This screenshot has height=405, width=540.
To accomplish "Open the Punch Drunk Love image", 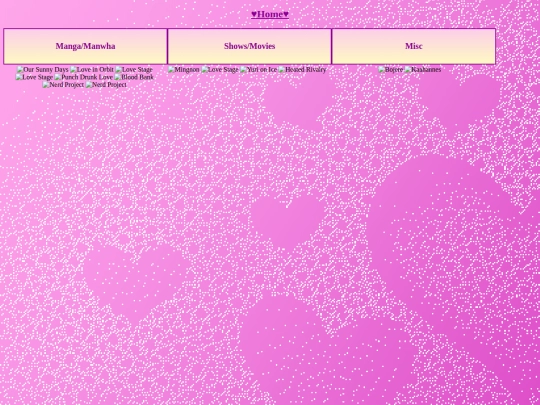I will tap(83, 77).
